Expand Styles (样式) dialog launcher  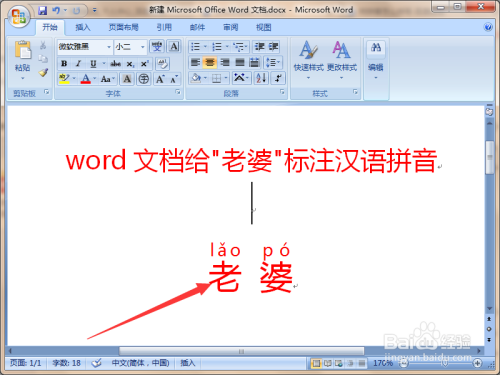[355, 92]
